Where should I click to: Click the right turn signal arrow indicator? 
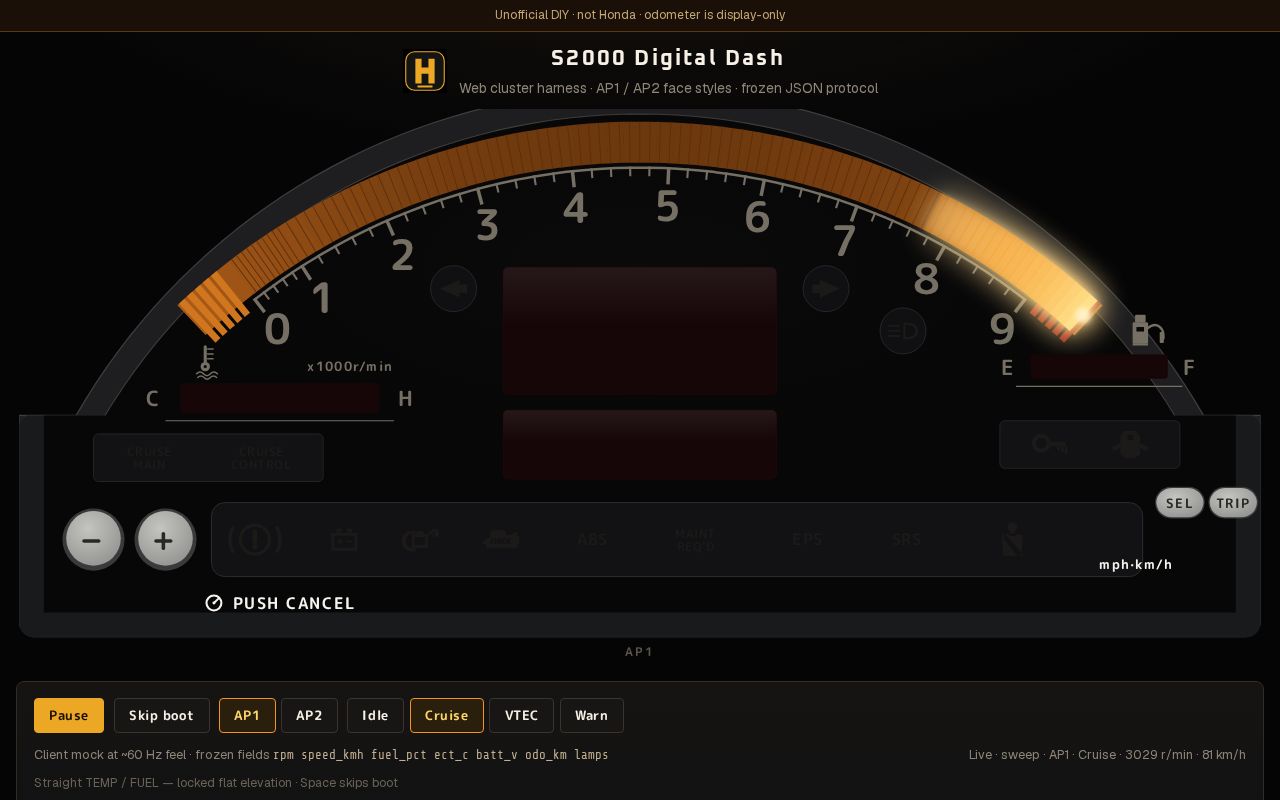click(826, 289)
